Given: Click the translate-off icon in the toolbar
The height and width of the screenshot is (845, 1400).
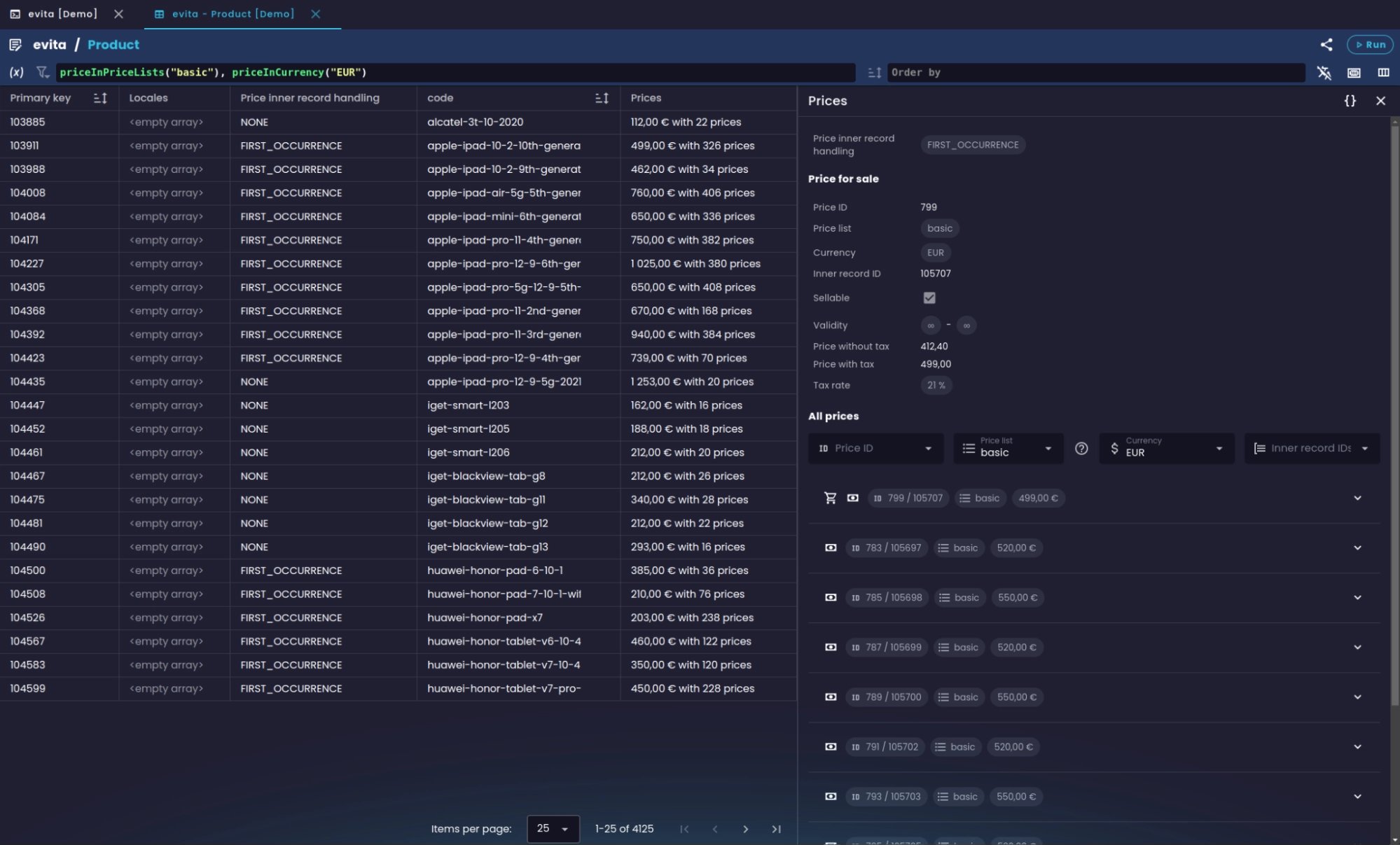Looking at the screenshot, I should 1323,72.
